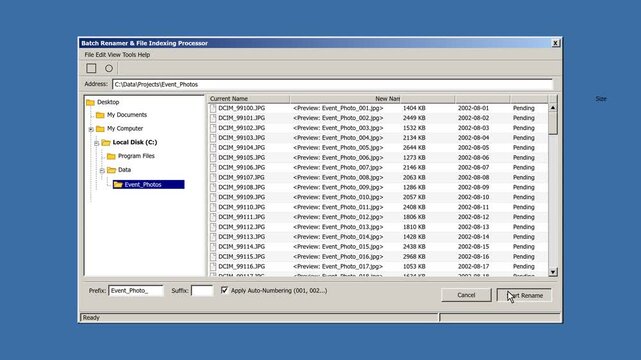Click the file list scroll up arrow

point(553,107)
